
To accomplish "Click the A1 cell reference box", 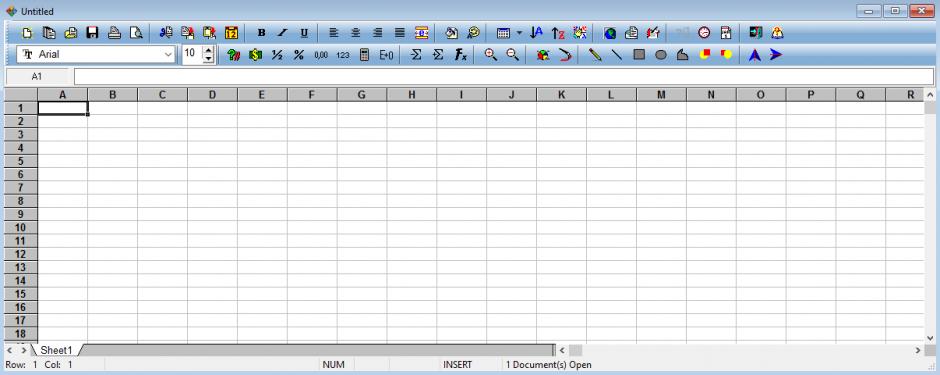I will coord(37,77).
